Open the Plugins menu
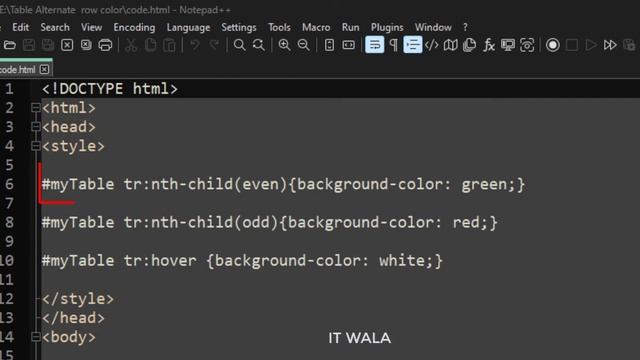This screenshot has height=360, width=640. 387,27
